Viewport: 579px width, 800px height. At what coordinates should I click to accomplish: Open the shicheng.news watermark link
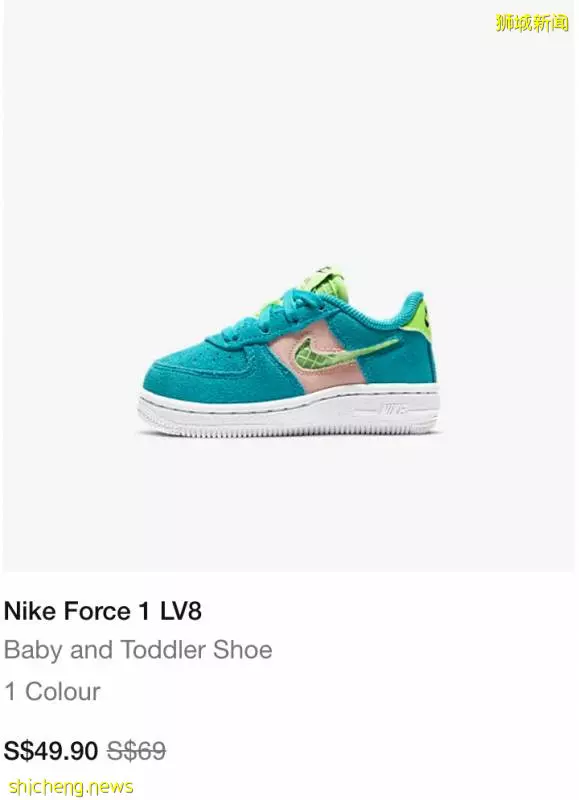[x=71, y=786]
